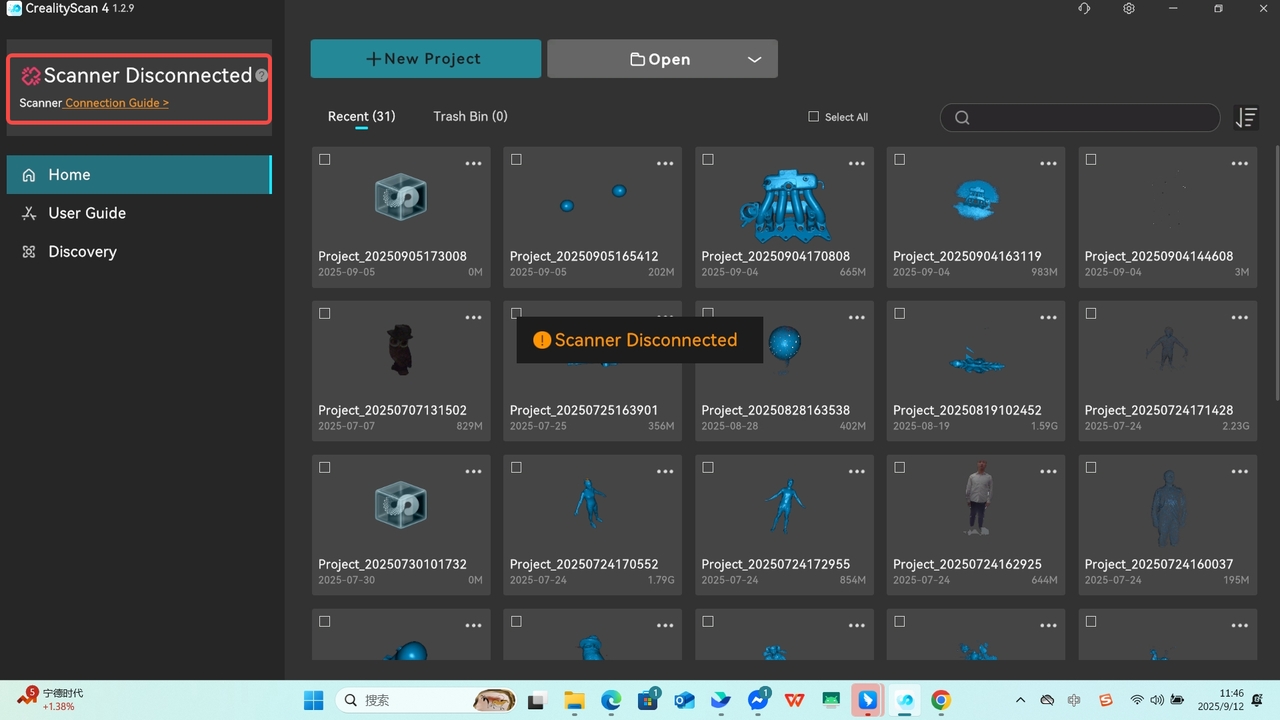Switch to the Trash Bin tab
This screenshot has height=720, width=1280.
pyautogui.click(x=470, y=117)
